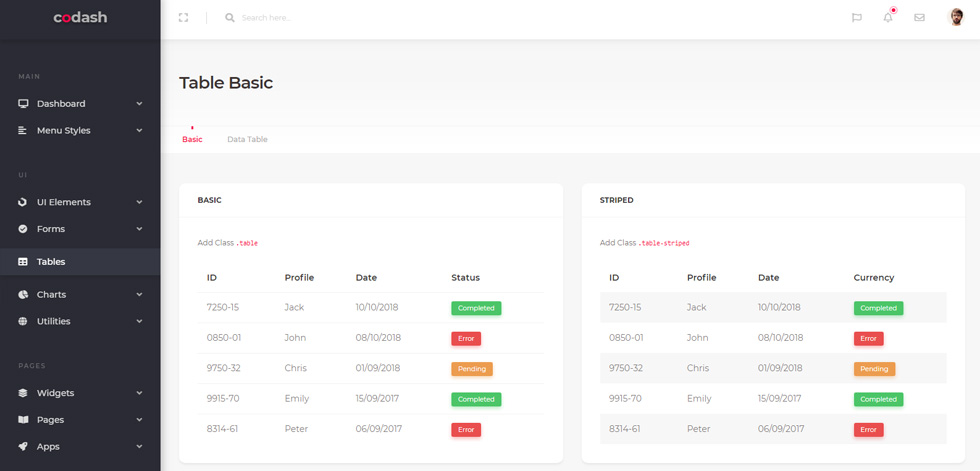Open the flag icon in header
The height and width of the screenshot is (471, 980).
pyautogui.click(x=857, y=18)
